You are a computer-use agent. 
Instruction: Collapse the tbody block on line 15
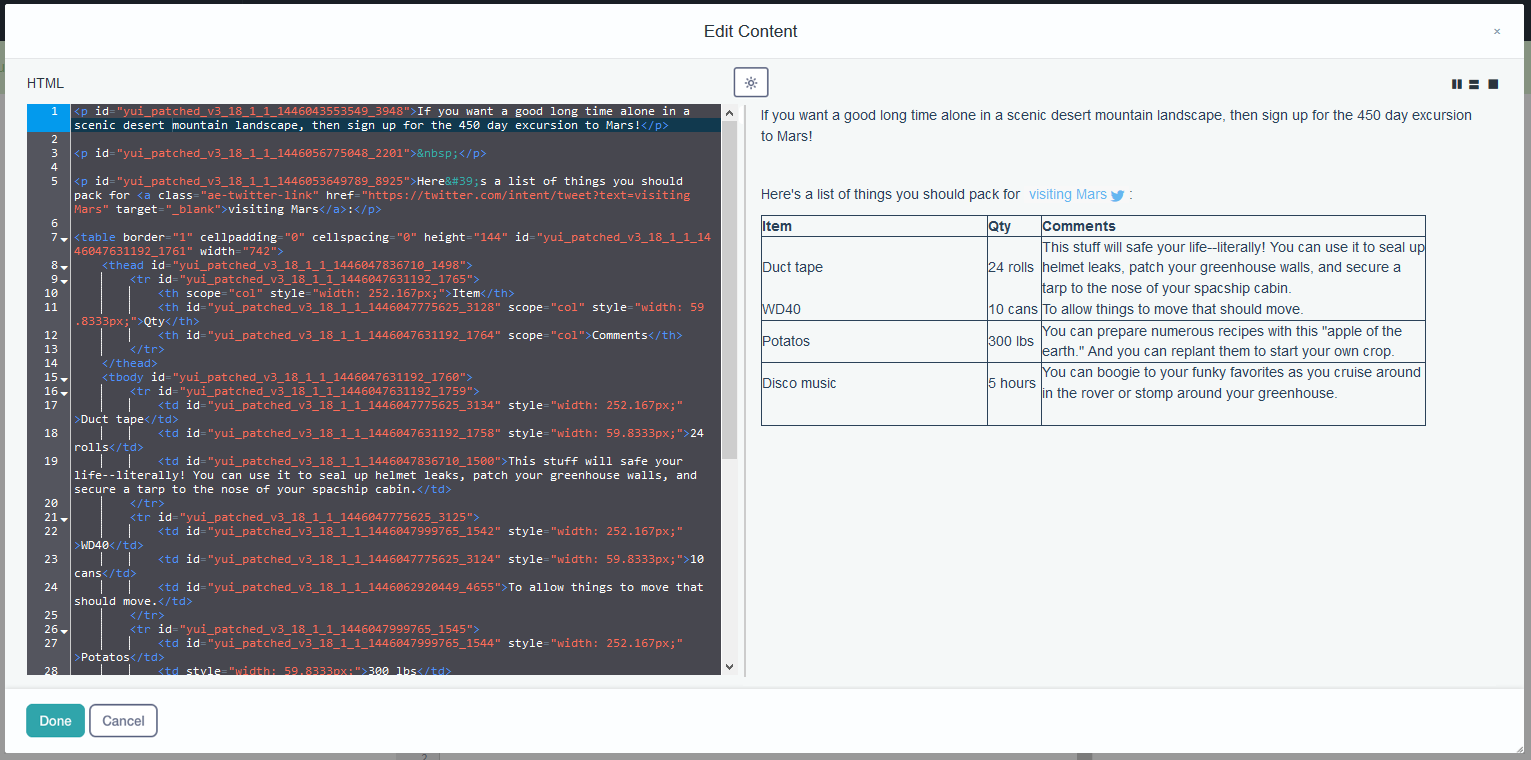point(64,379)
